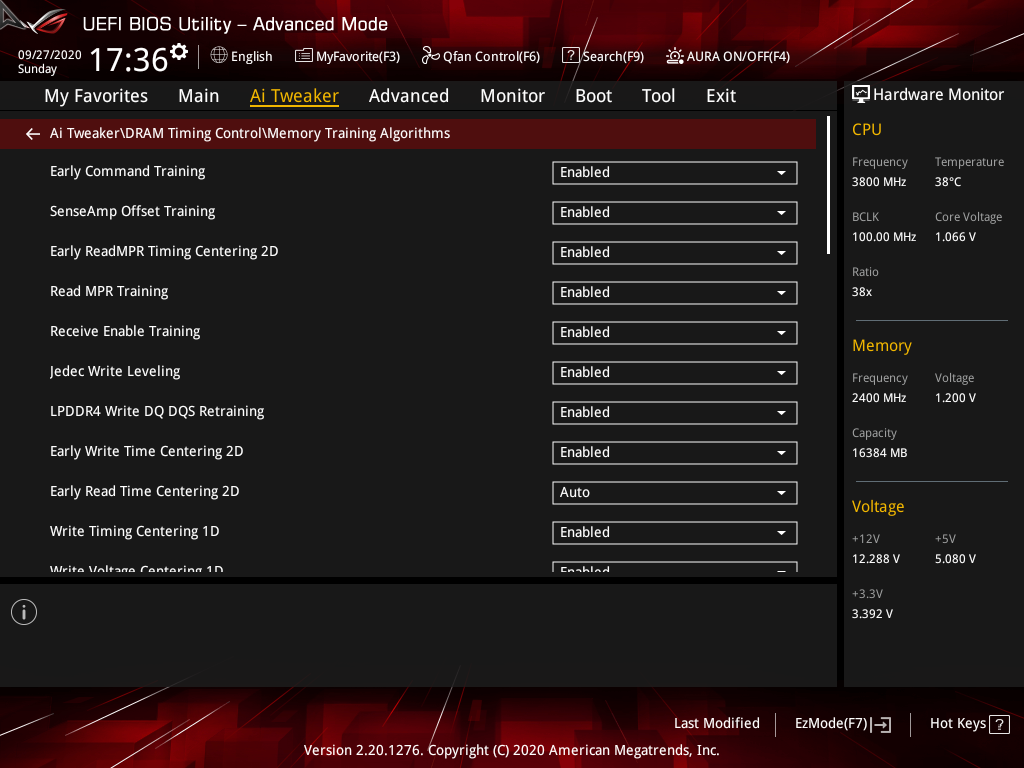Switch to the My Favorites tab

coord(96,96)
